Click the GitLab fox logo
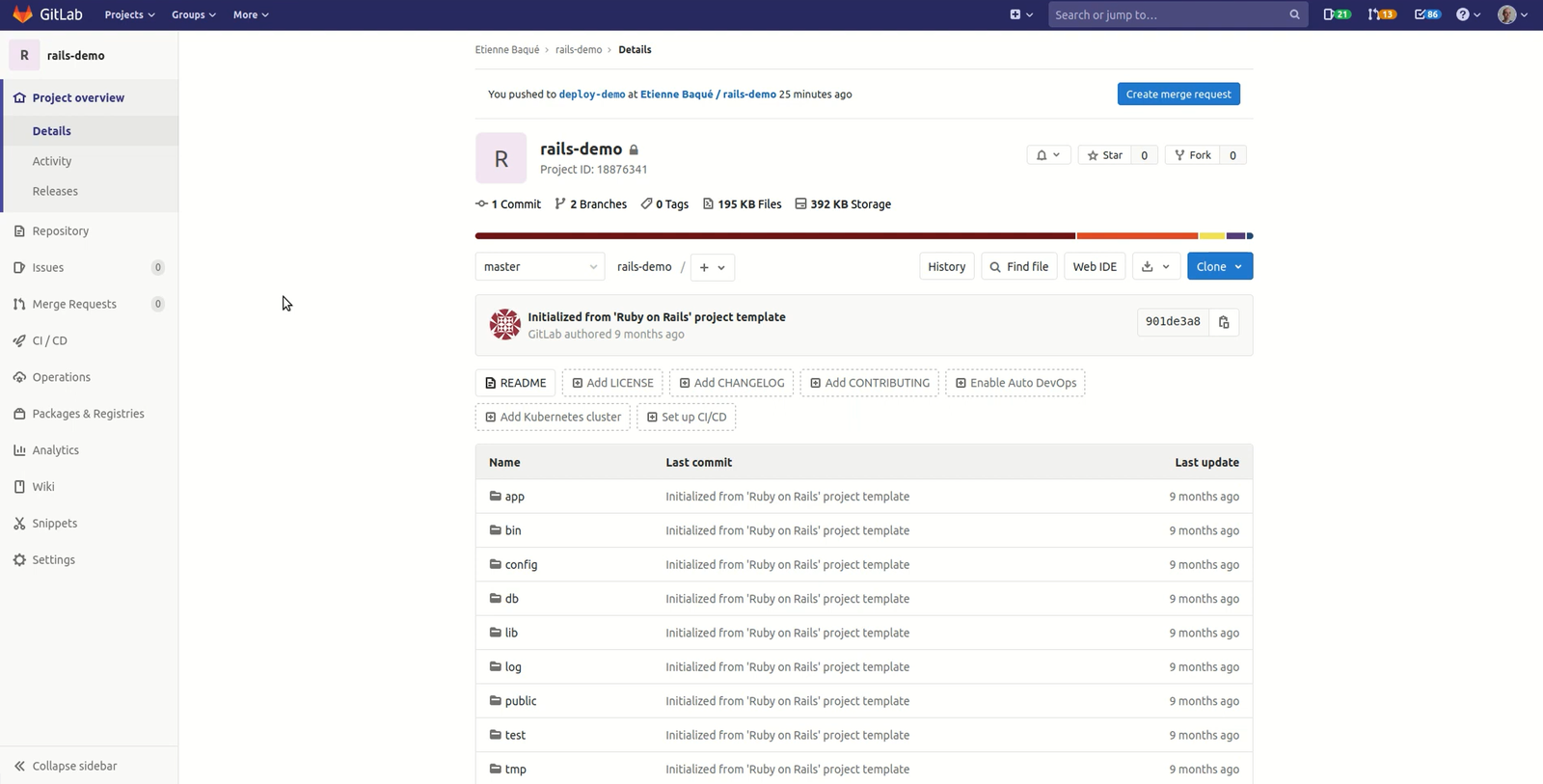 click(x=23, y=14)
